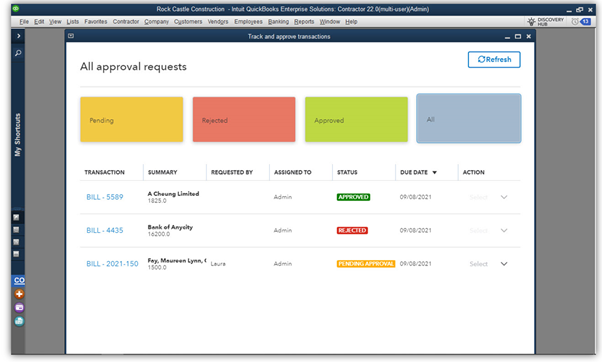Click the purple card icon in left bar
Screen dimensions: 602x362
click(19, 307)
